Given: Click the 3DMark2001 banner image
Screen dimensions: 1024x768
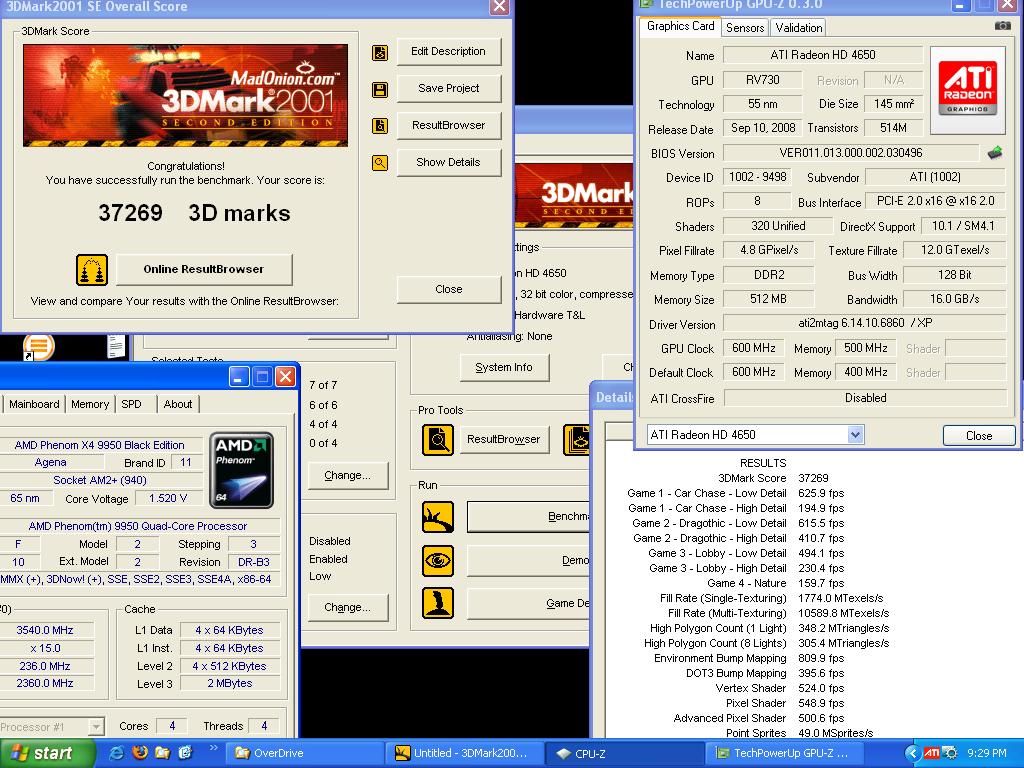Looking at the screenshot, I should (185, 95).
